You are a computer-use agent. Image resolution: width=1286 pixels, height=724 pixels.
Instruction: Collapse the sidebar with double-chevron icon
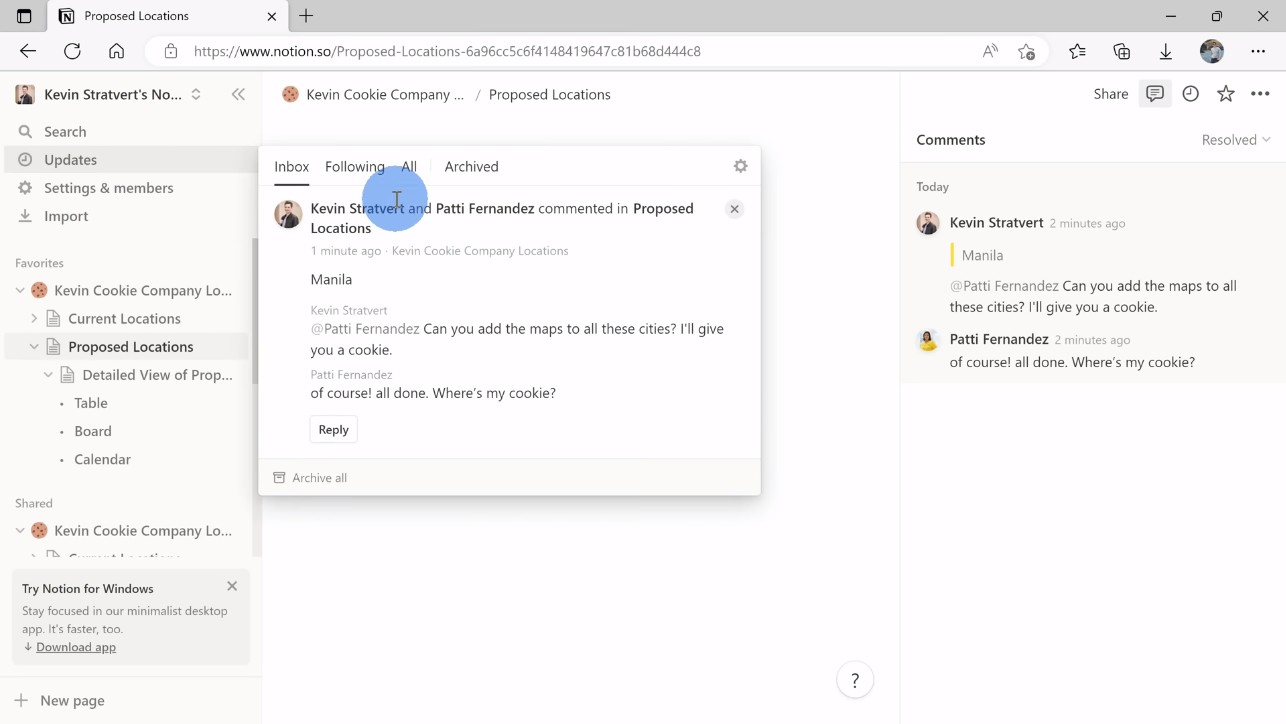coord(238,94)
